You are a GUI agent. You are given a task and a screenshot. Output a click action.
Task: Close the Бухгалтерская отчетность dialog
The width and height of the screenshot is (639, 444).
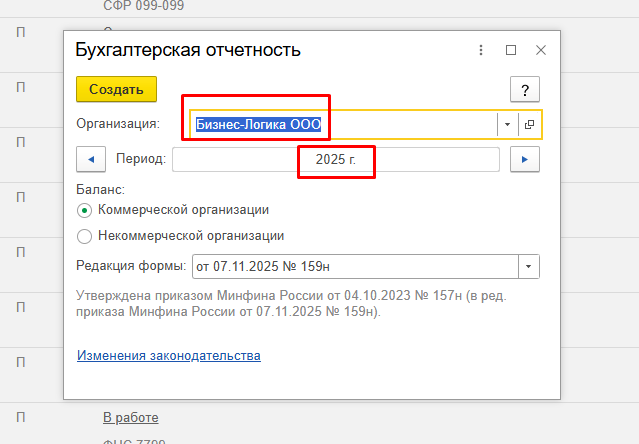541,50
